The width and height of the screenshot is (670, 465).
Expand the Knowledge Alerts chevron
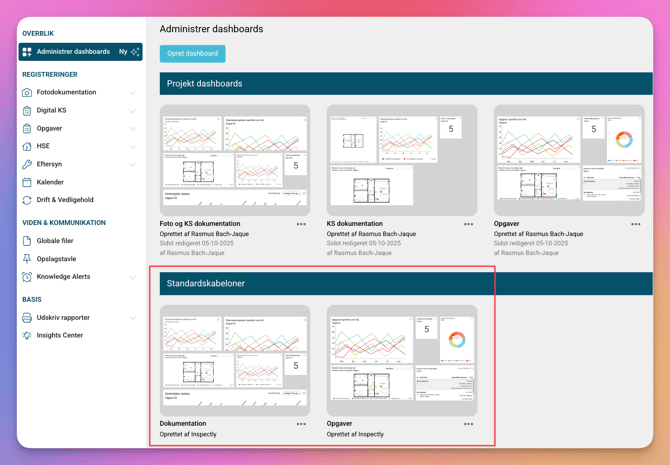(132, 277)
